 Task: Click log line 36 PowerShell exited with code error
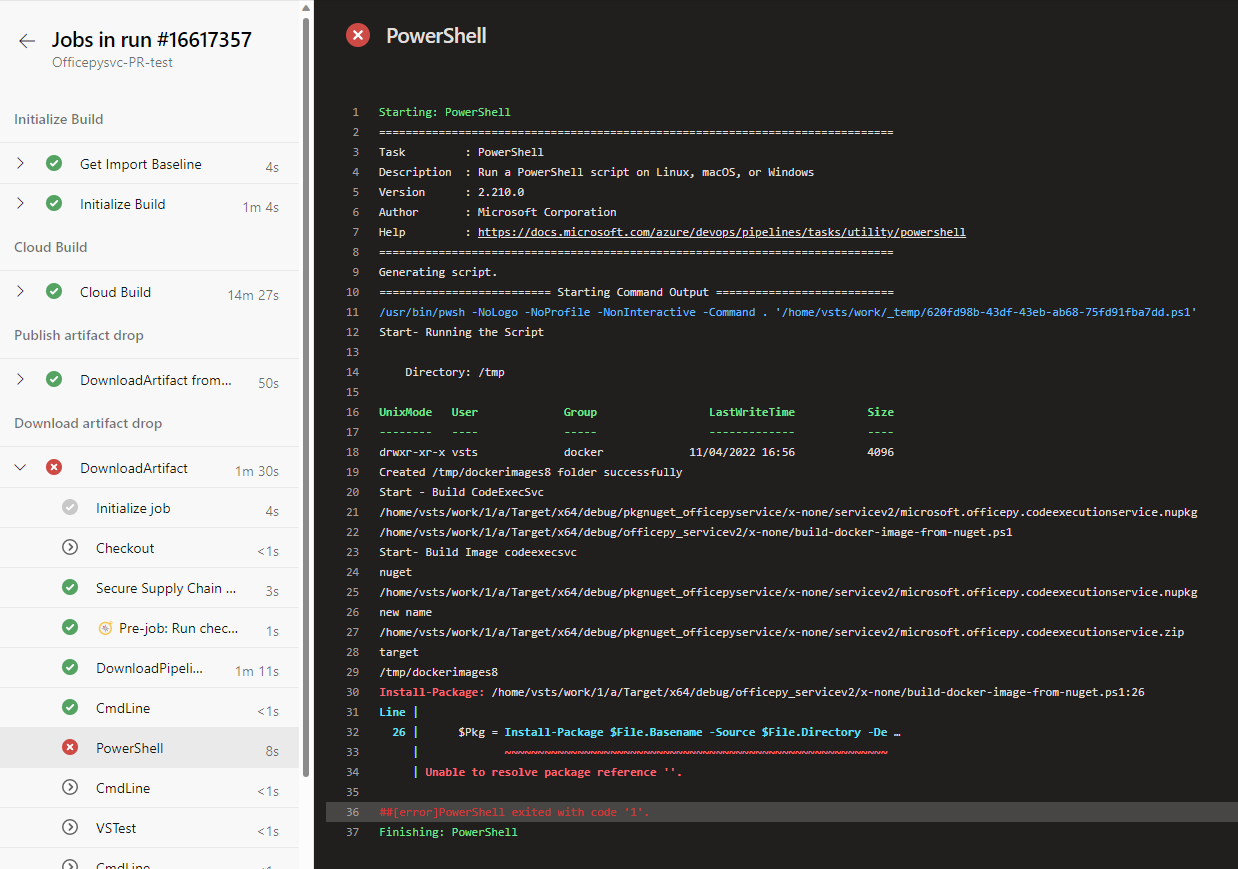pyautogui.click(x=782, y=812)
